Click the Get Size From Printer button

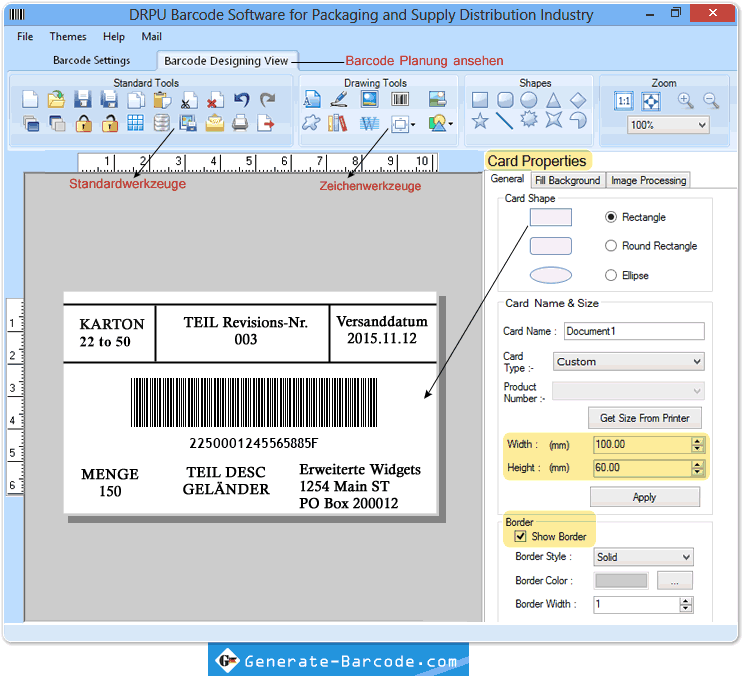click(644, 418)
